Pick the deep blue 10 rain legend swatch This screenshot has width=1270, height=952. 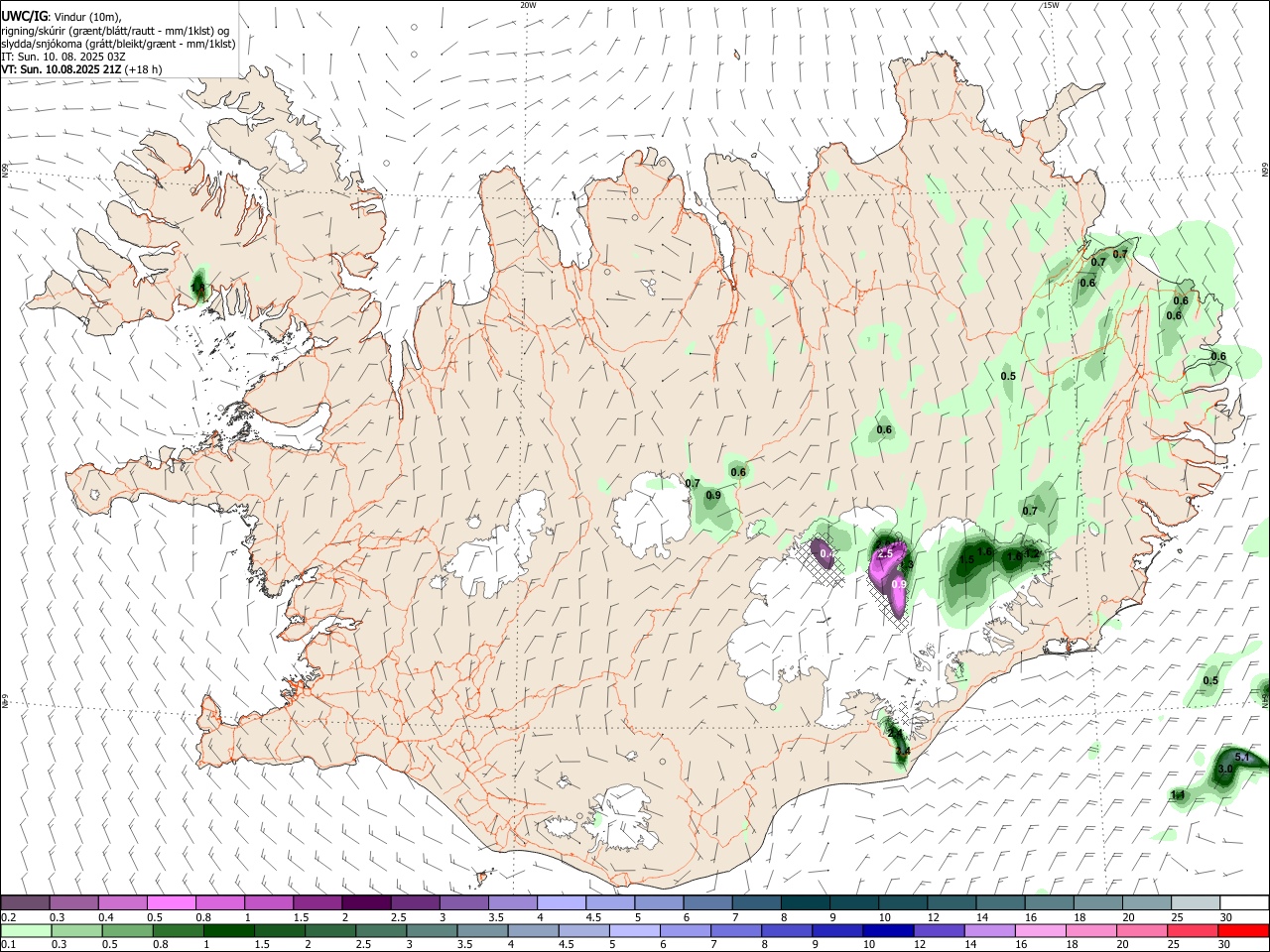pyautogui.click(x=888, y=930)
